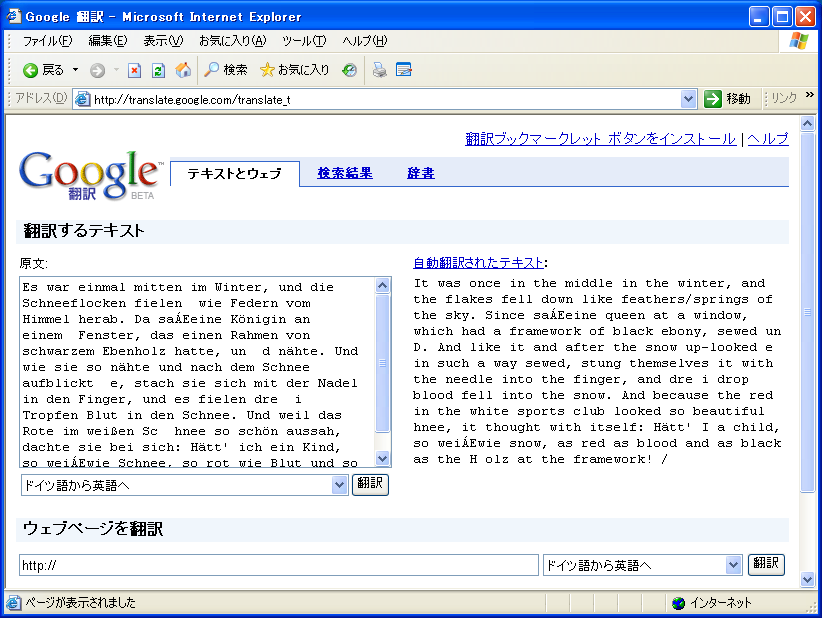Click the Google 翻訳 logo
This screenshot has height=618, width=822.
click(90, 176)
